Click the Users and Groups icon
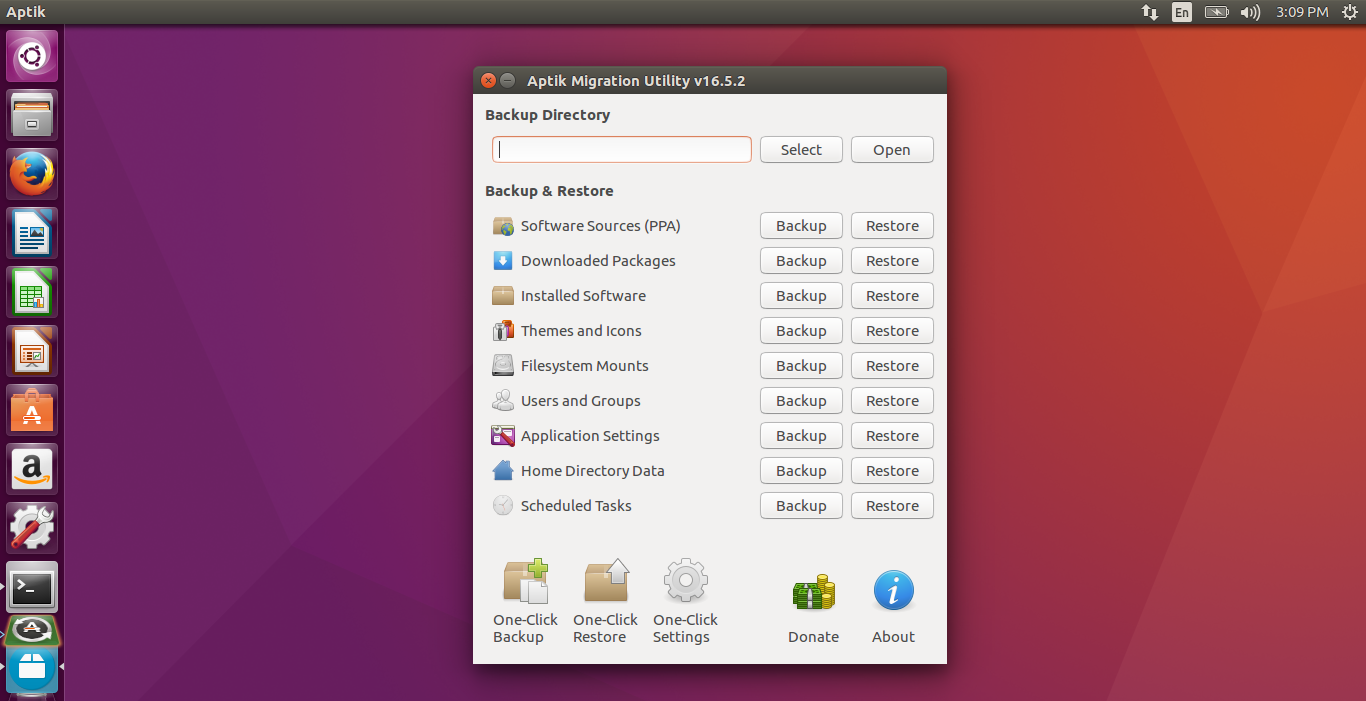Screen dimensions: 1366x701 pos(503,401)
